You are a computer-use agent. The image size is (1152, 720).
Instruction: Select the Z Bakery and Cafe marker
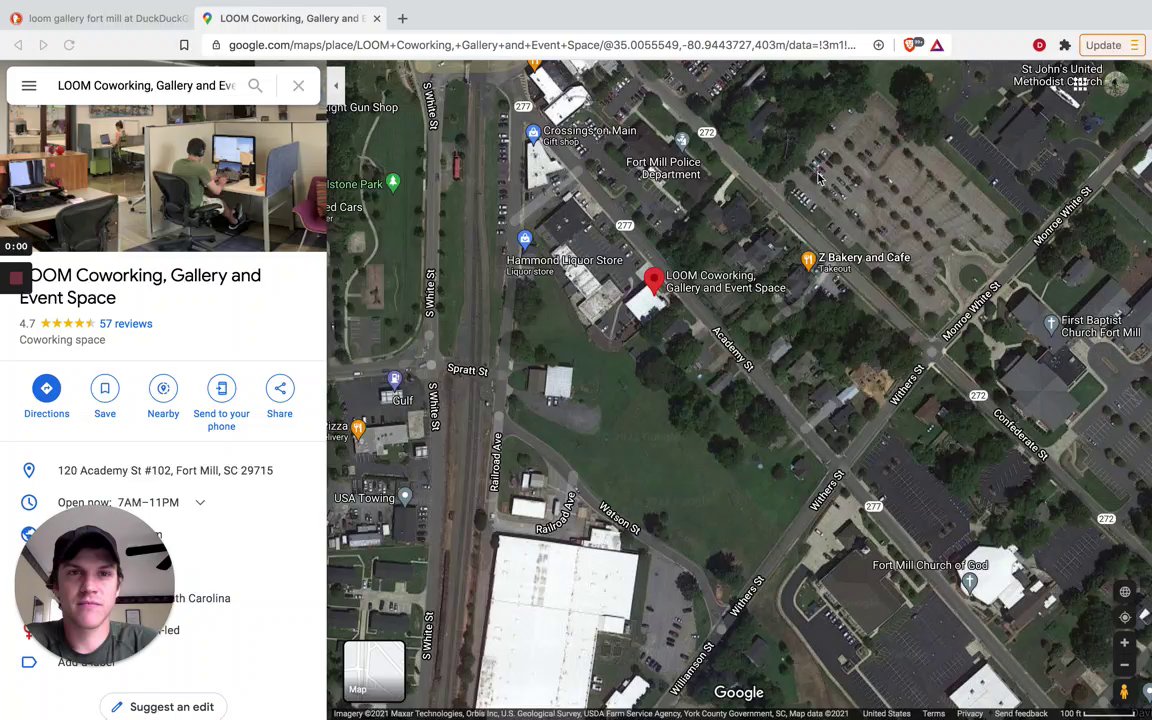click(x=808, y=259)
